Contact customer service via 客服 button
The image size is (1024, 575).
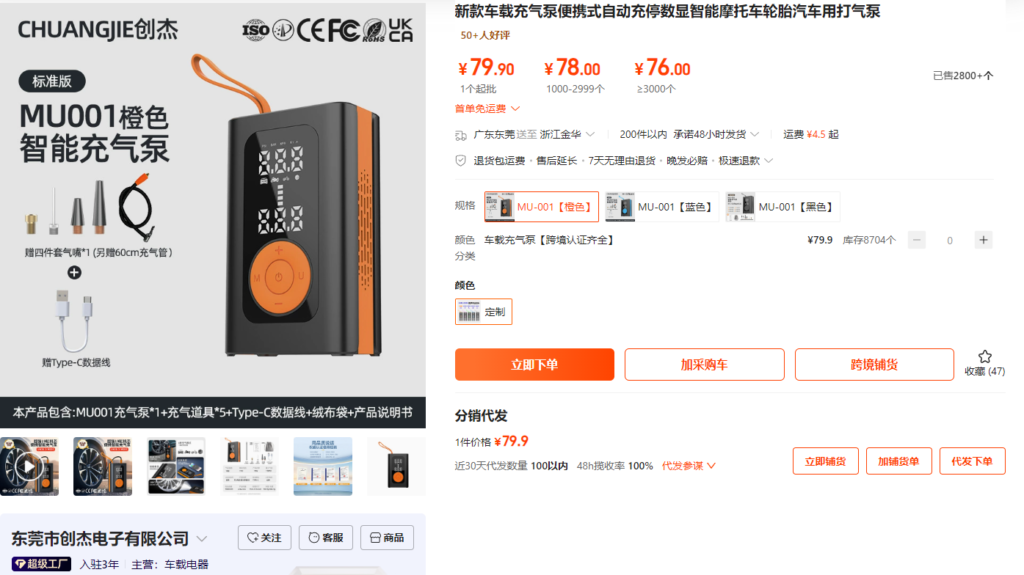click(325, 538)
